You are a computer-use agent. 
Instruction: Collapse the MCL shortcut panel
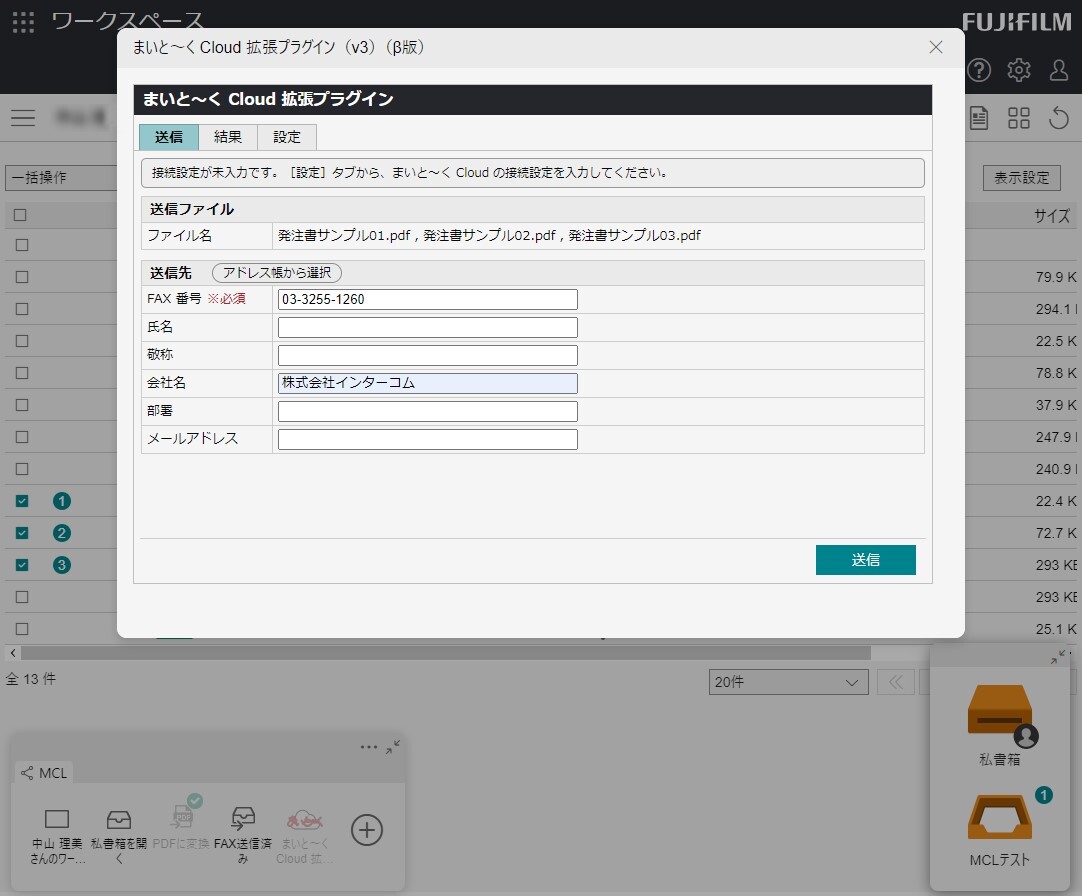click(393, 747)
